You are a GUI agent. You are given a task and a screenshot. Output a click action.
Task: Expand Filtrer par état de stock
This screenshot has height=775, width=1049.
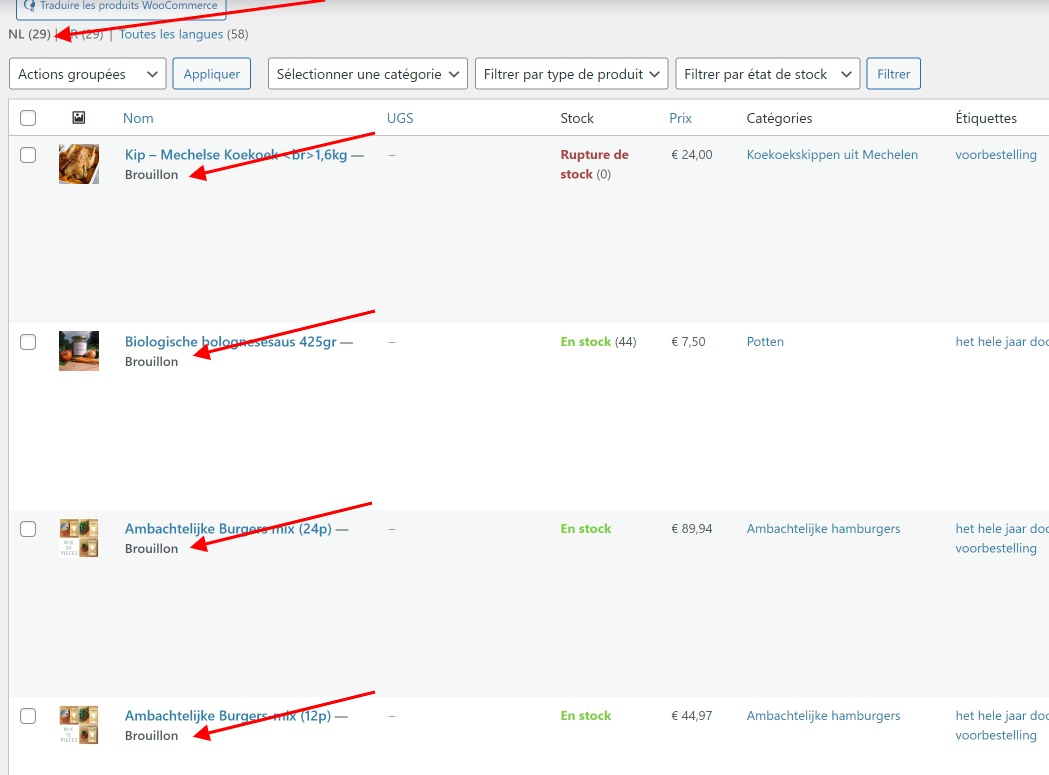tap(767, 74)
